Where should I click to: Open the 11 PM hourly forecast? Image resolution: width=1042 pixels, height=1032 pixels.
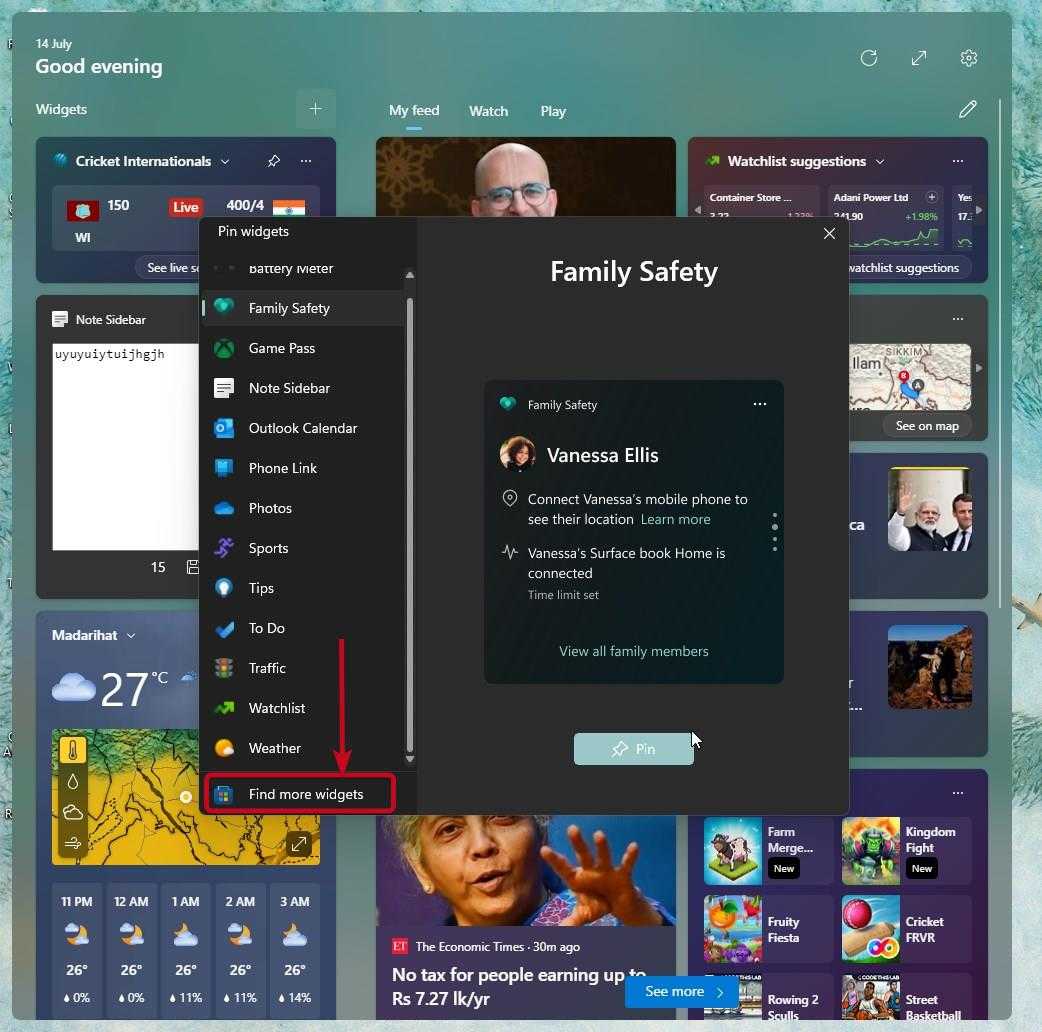coord(76,950)
